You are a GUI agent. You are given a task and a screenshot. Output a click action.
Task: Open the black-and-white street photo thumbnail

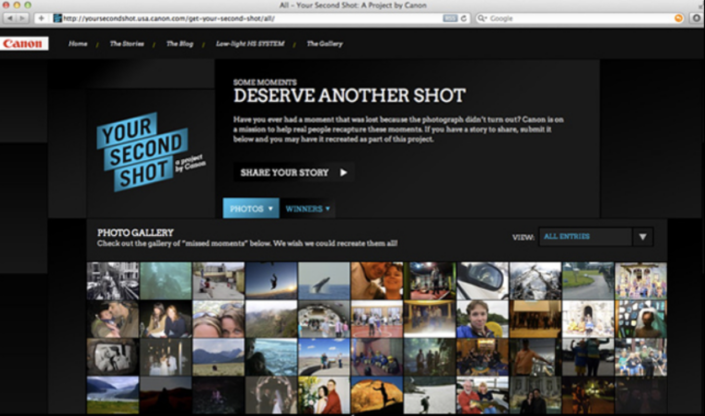(x=113, y=281)
